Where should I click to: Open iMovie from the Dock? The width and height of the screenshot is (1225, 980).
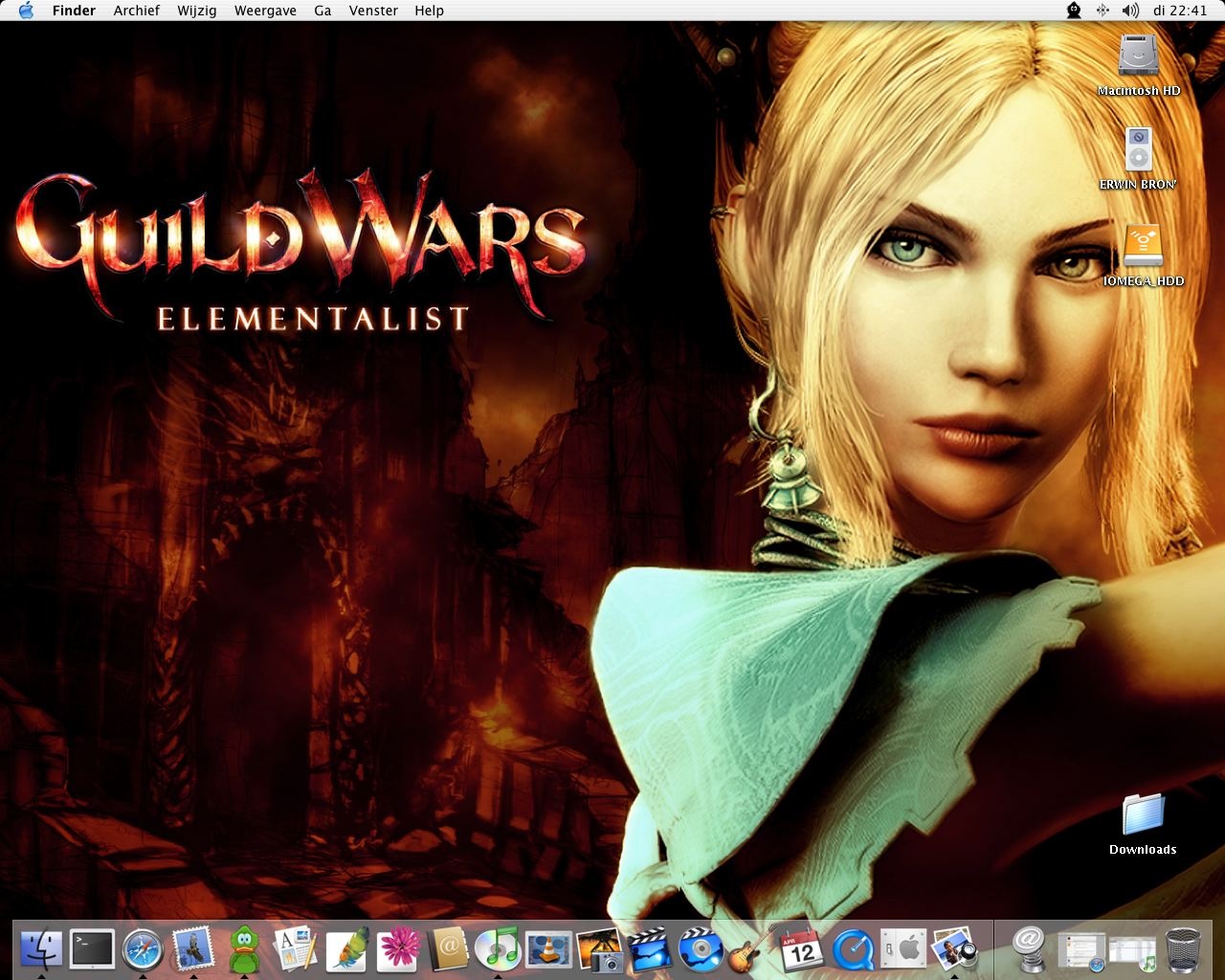tap(650, 949)
